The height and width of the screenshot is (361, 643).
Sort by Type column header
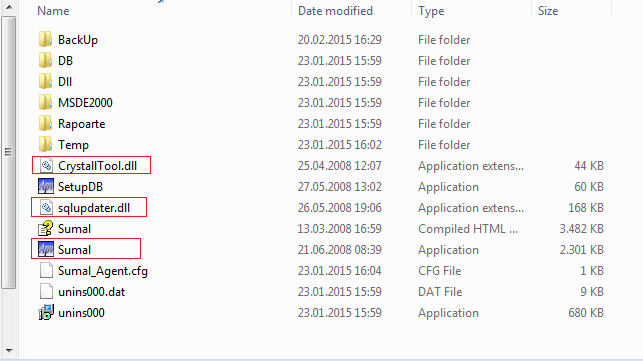click(431, 11)
